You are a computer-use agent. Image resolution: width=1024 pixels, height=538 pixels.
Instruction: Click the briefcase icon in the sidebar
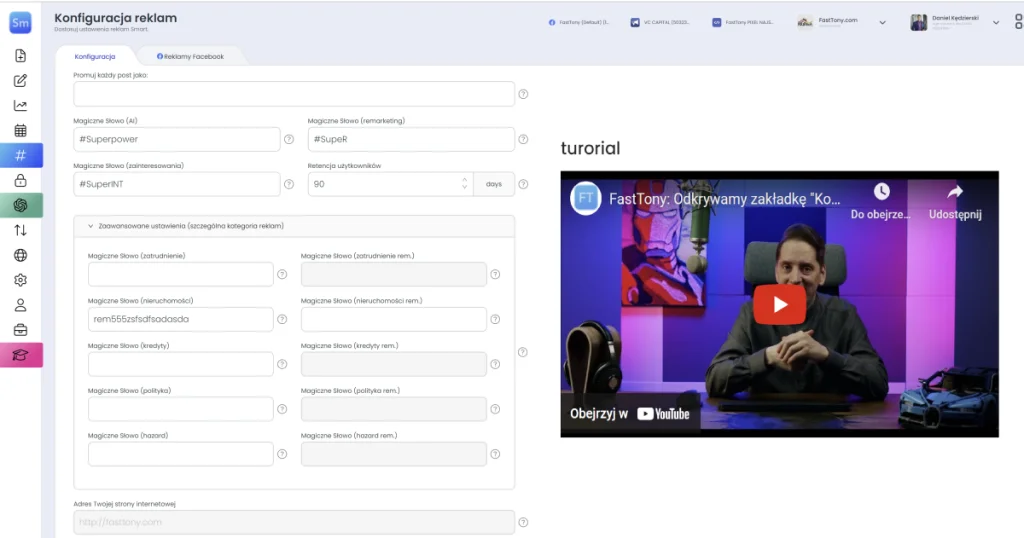20,330
